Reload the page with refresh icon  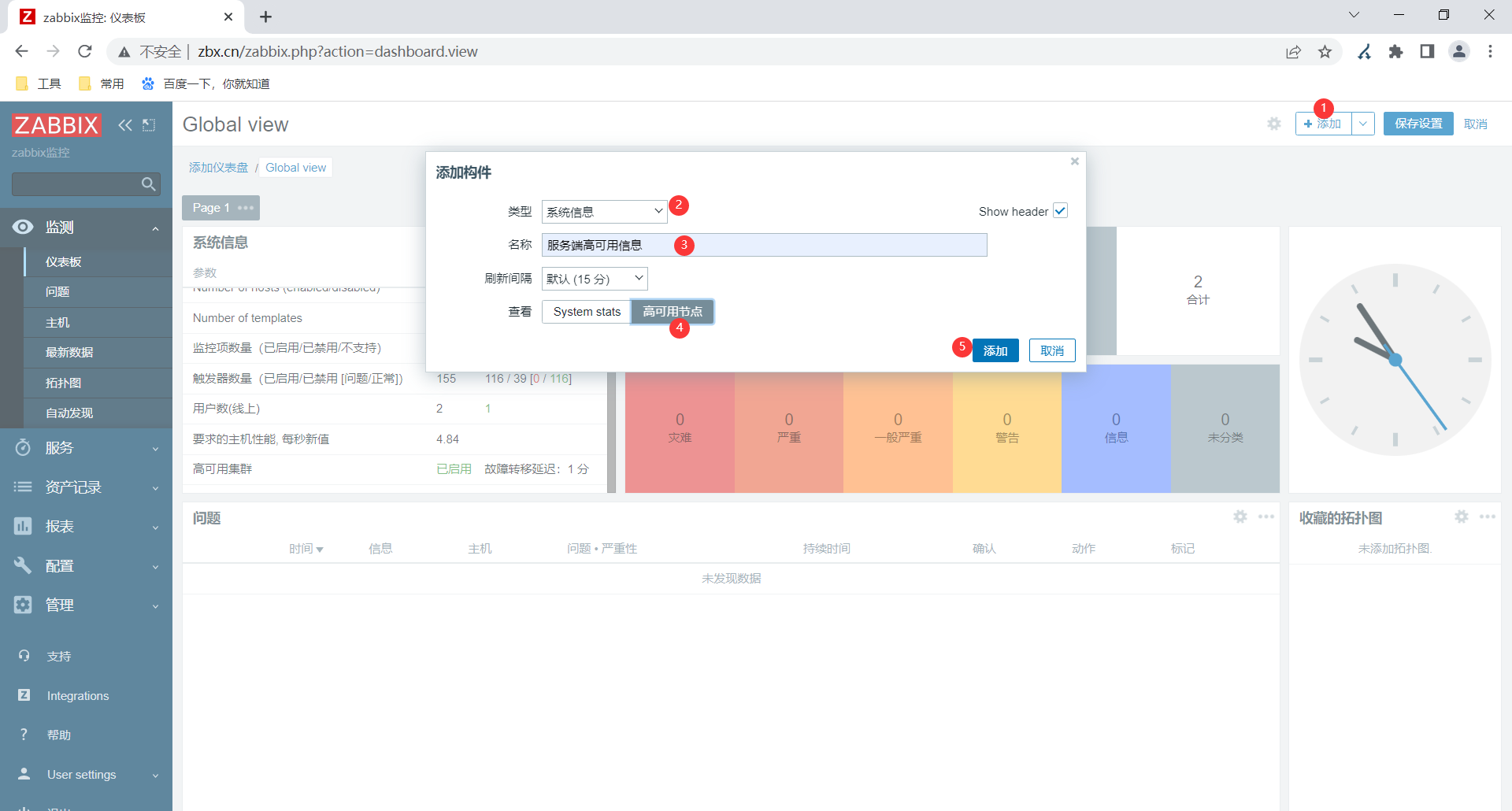point(85,51)
